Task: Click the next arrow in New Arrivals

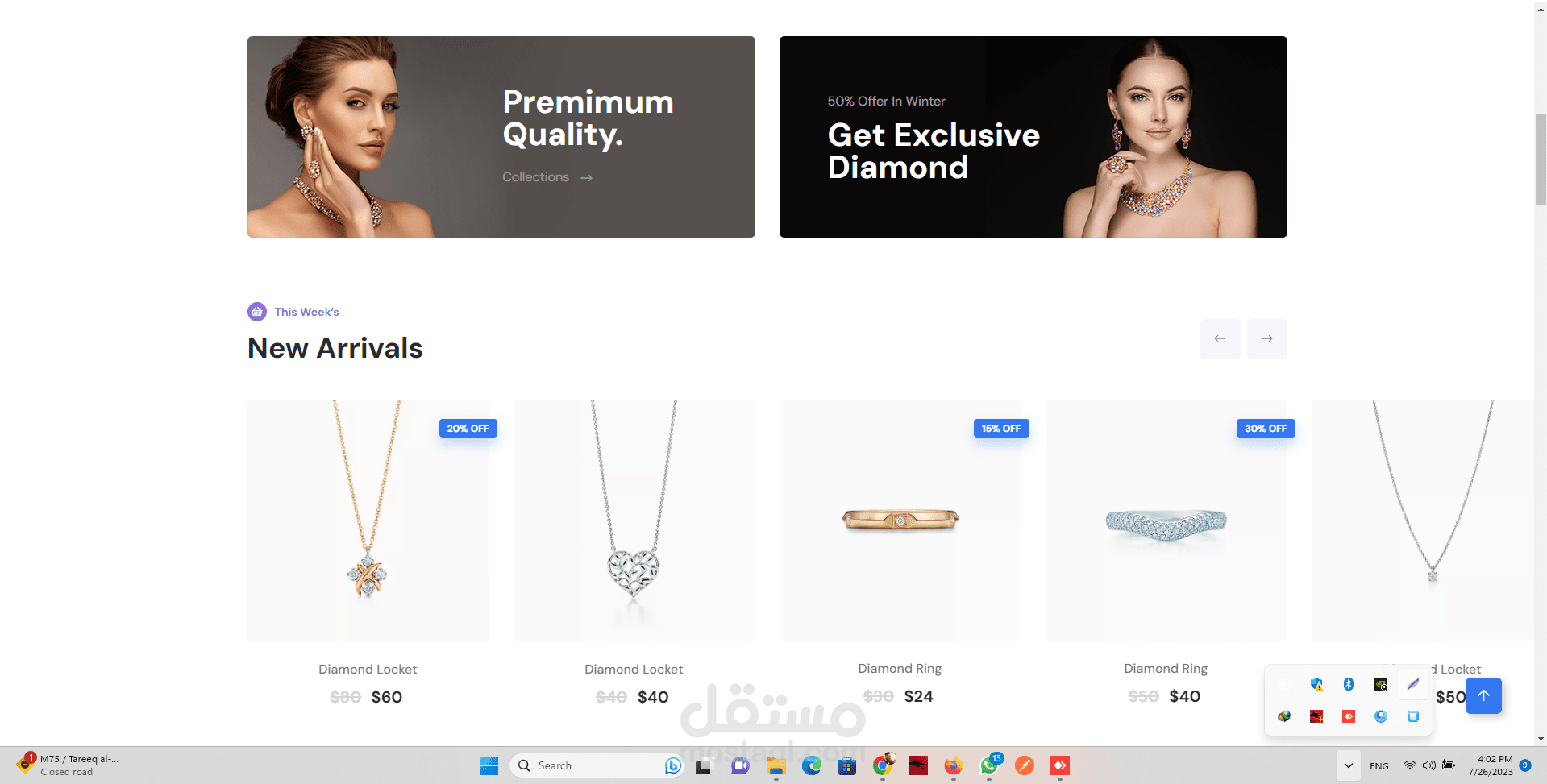Action: pyautogui.click(x=1266, y=338)
